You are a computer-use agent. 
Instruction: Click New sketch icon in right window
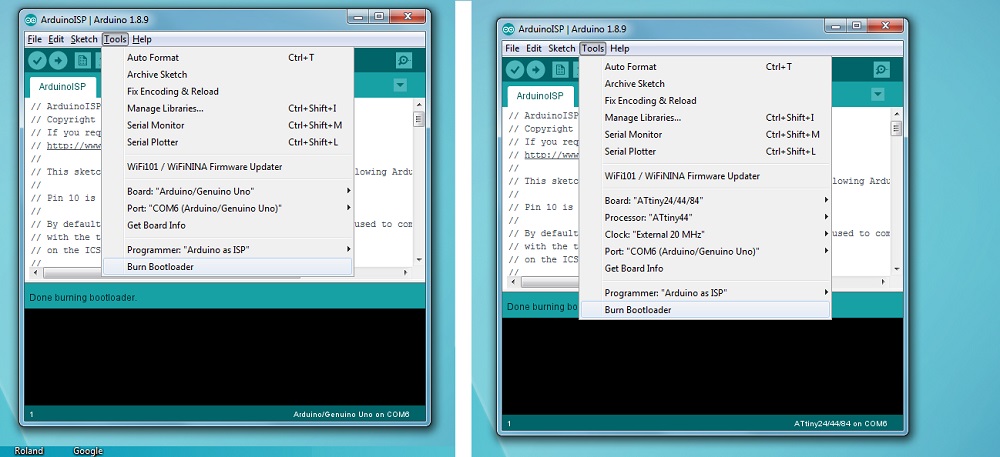tap(559, 69)
